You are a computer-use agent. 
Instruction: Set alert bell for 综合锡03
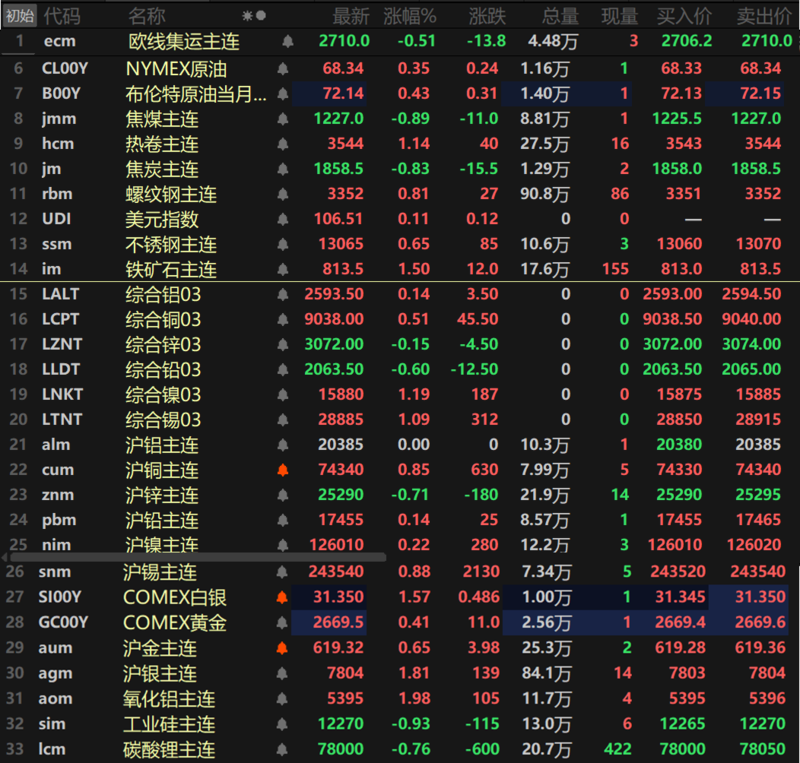coord(283,420)
